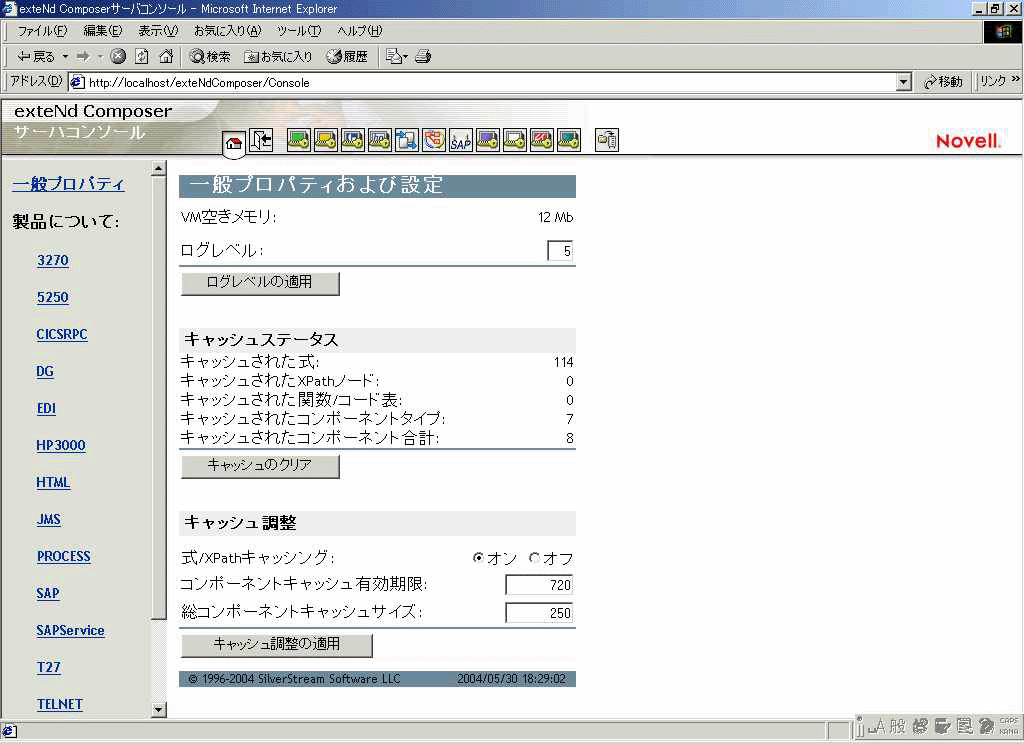Click the コンポーネントキャッシュ有効期限 field showing 720
Image resolution: width=1024 pixels, height=744 pixels.
pos(539,585)
